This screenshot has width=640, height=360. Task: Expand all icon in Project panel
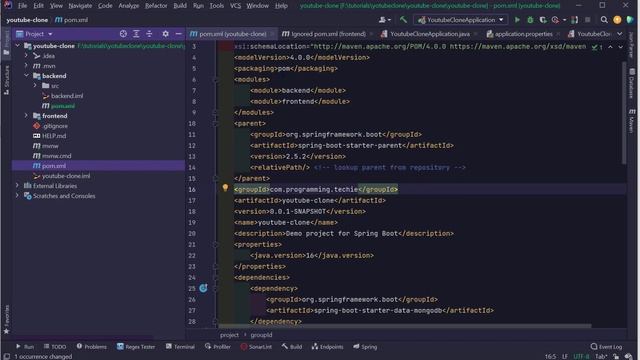(x=136, y=34)
